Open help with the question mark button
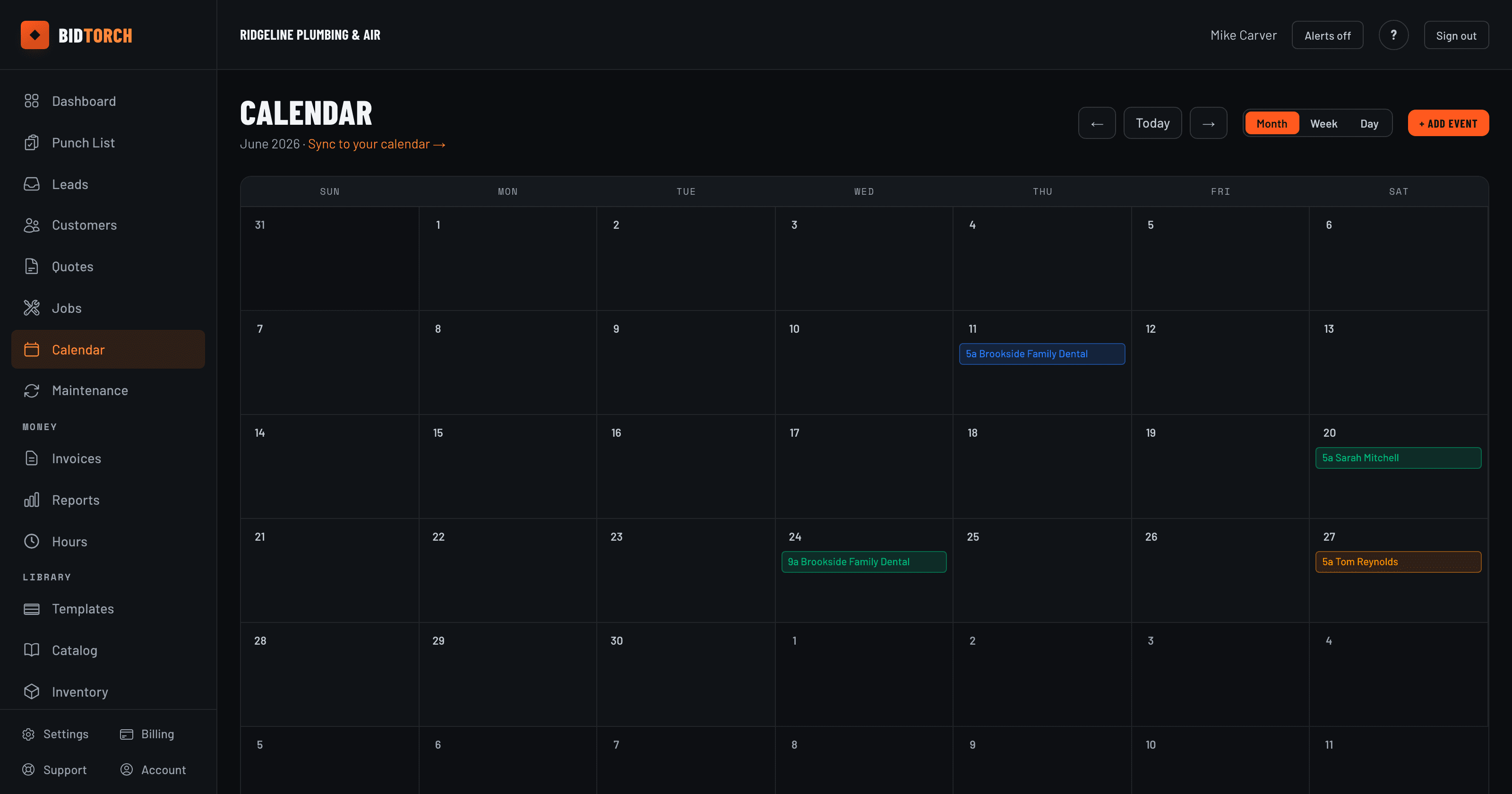The image size is (1512, 794). (1393, 35)
